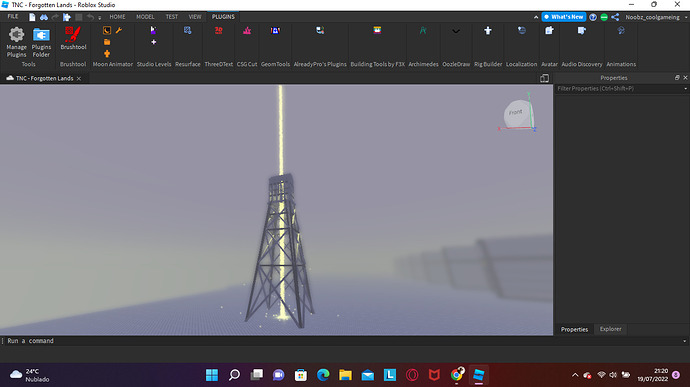
Task: Open the FILE menu
Action: (x=13, y=17)
